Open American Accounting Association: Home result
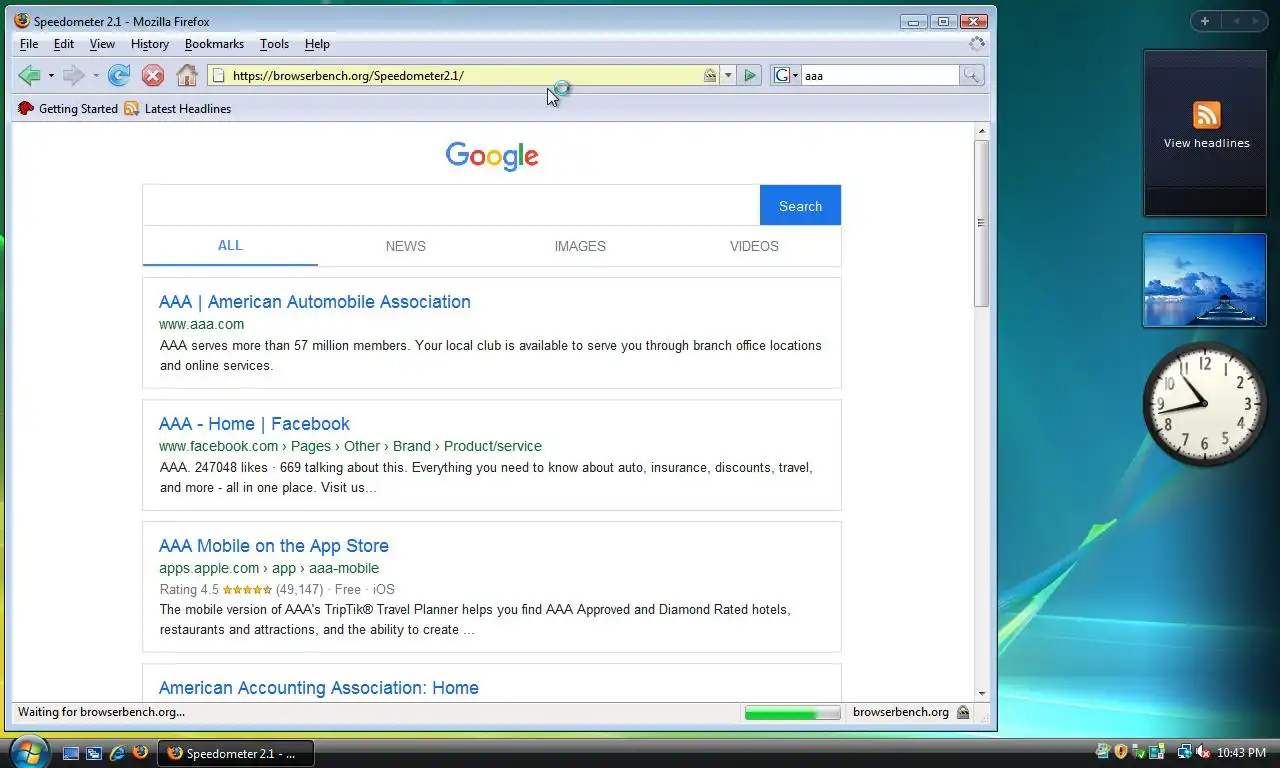Screen dimensions: 1280x768 tap(318, 688)
